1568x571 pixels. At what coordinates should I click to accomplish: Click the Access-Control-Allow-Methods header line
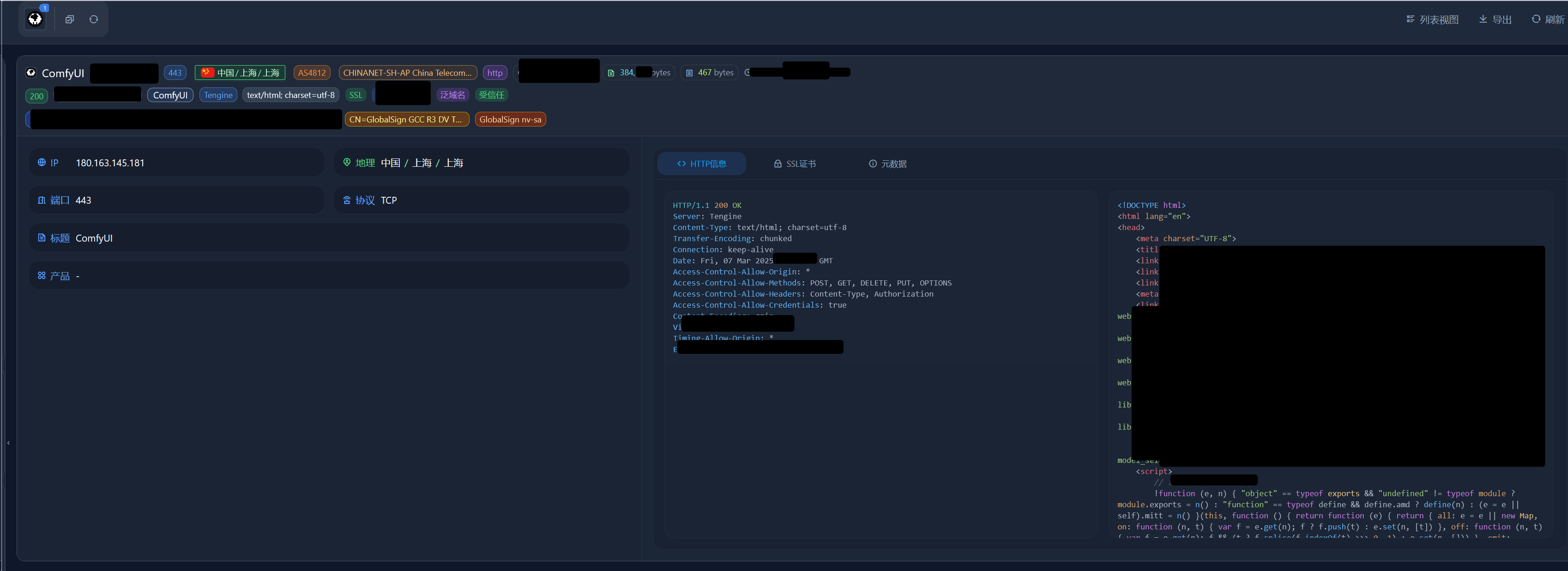click(812, 283)
